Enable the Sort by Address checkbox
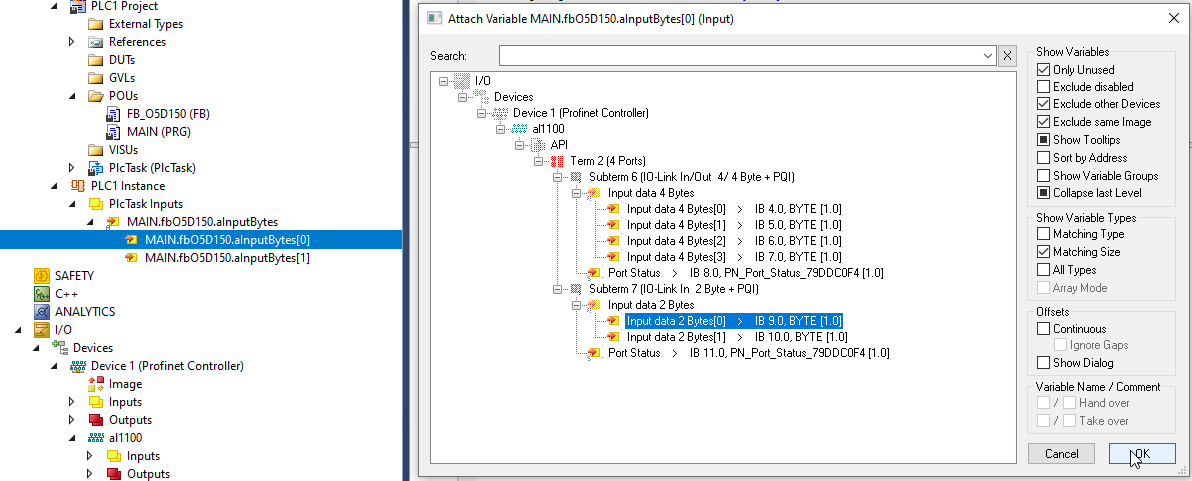This screenshot has width=1192, height=481. click(x=1044, y=158)
